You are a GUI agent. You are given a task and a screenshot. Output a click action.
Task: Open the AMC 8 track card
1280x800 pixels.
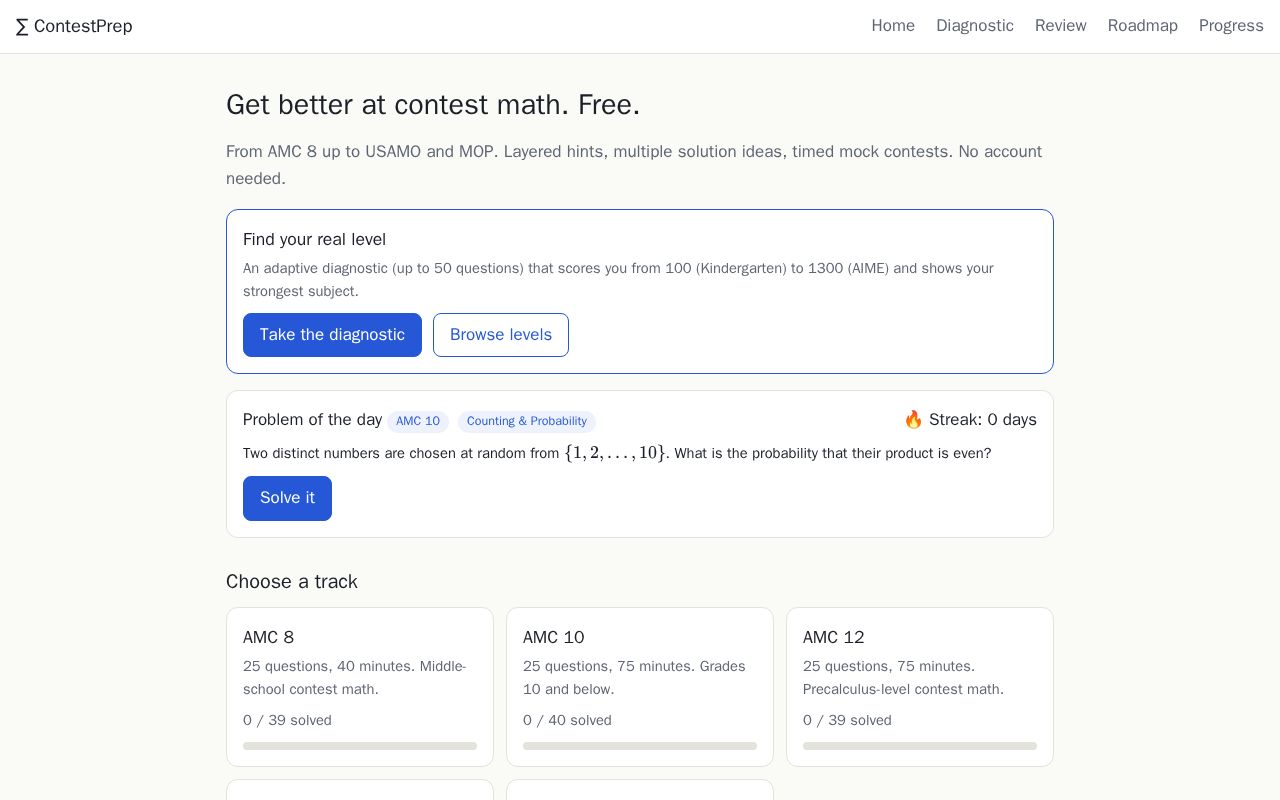(x=360, y=687)
